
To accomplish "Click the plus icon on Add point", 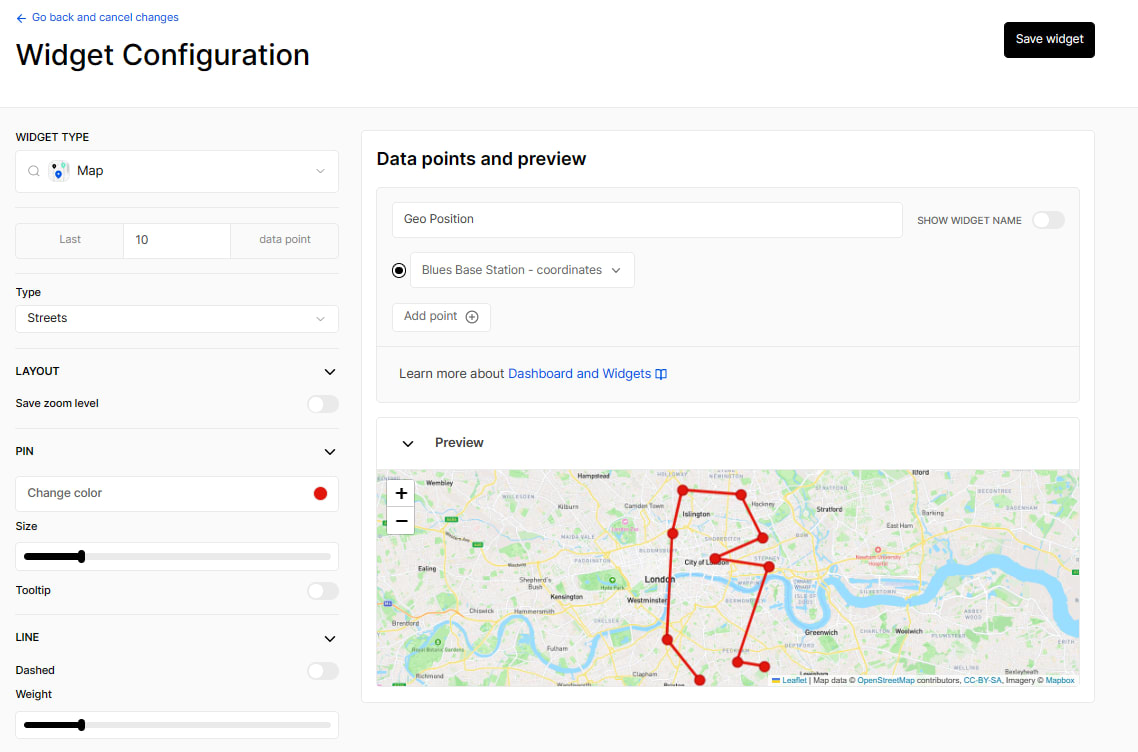I will [x=472, y=317].
